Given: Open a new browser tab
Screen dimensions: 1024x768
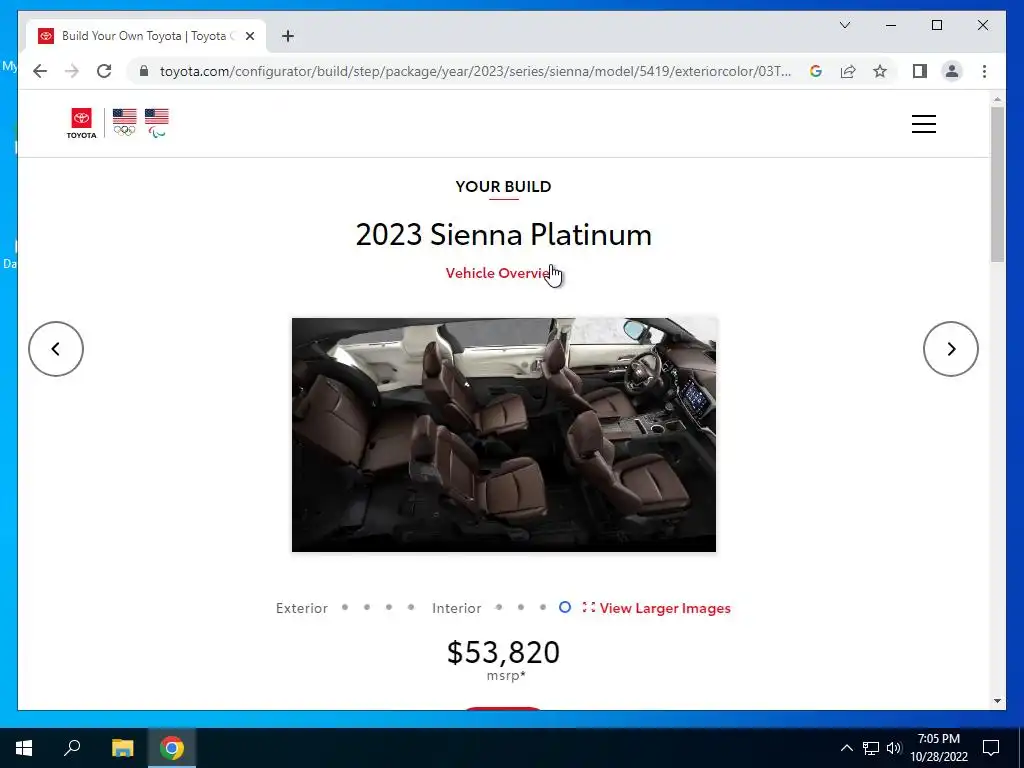Looking at the screenshot, I should tap(288, 37).
